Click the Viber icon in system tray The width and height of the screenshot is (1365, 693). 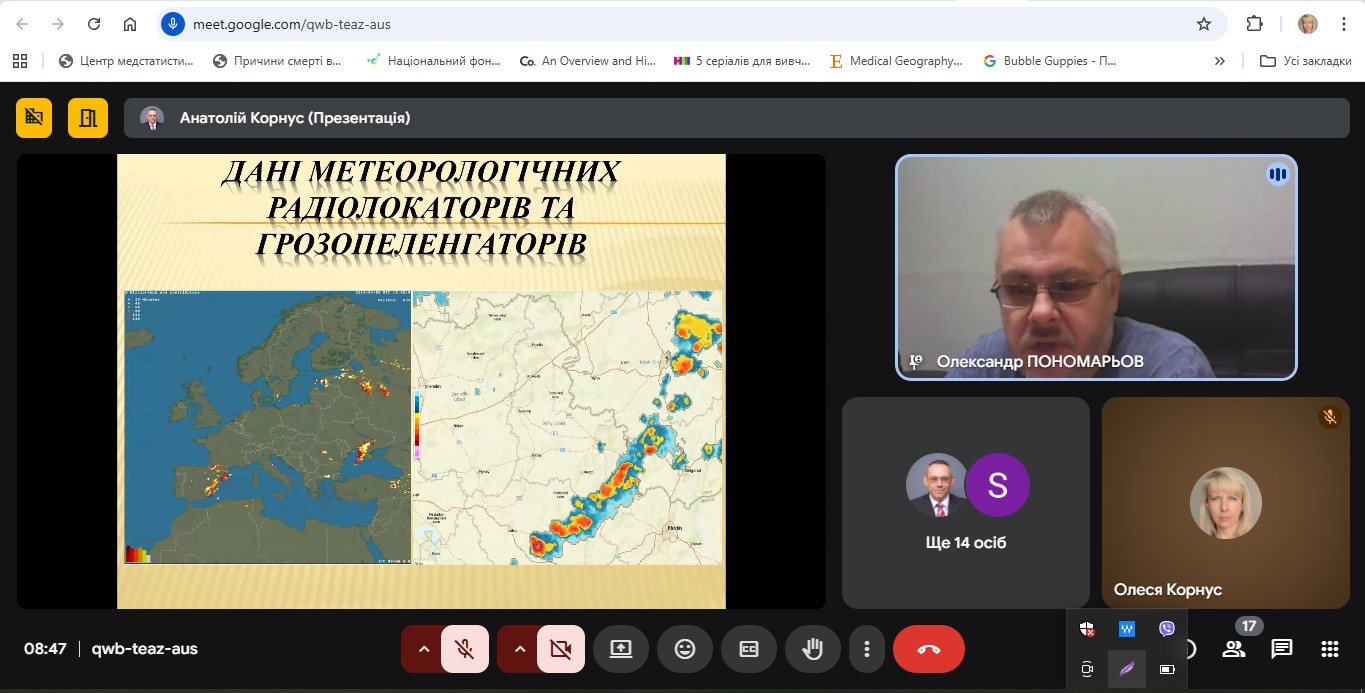click(x=1166, y=629)
